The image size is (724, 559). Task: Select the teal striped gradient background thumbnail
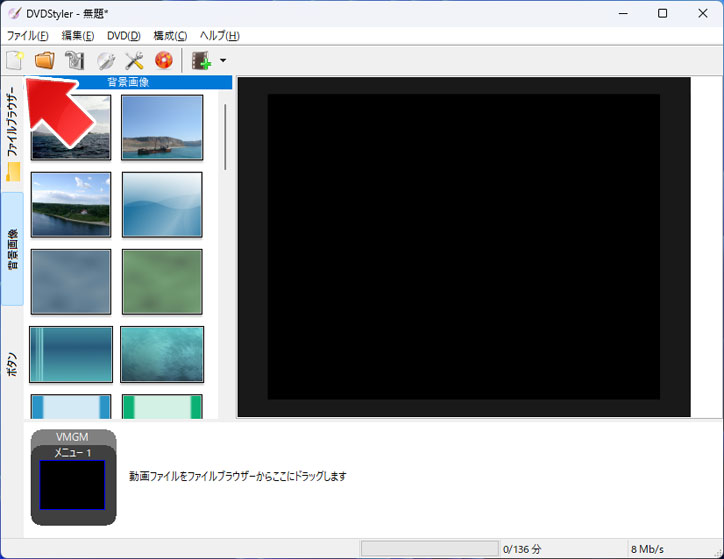click(x=71, y=355)
